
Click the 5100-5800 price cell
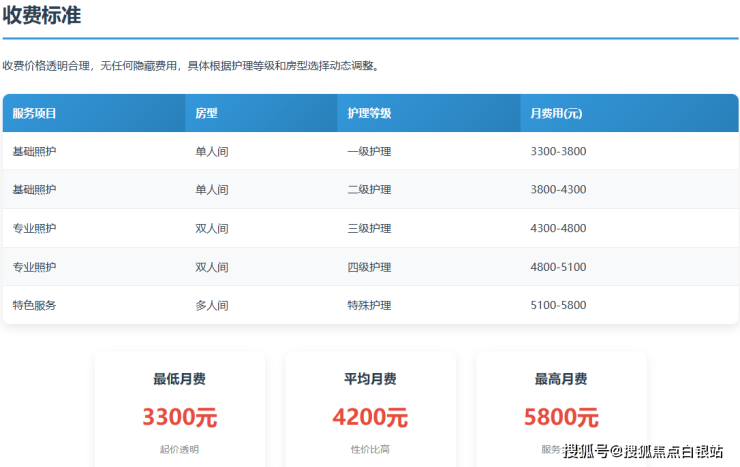tap(558, 305)
